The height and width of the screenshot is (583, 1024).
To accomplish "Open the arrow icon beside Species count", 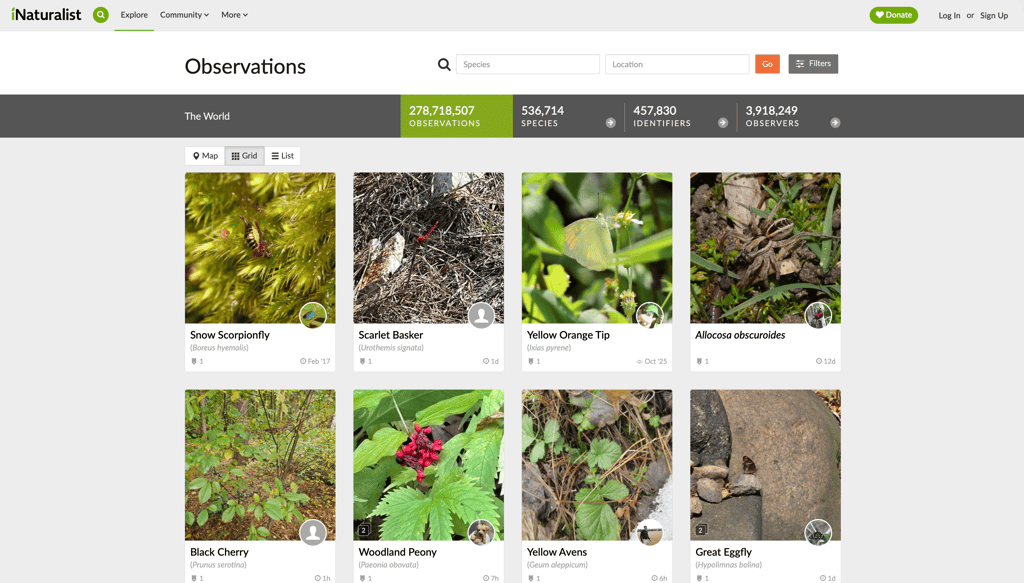I will coord(610,123).
